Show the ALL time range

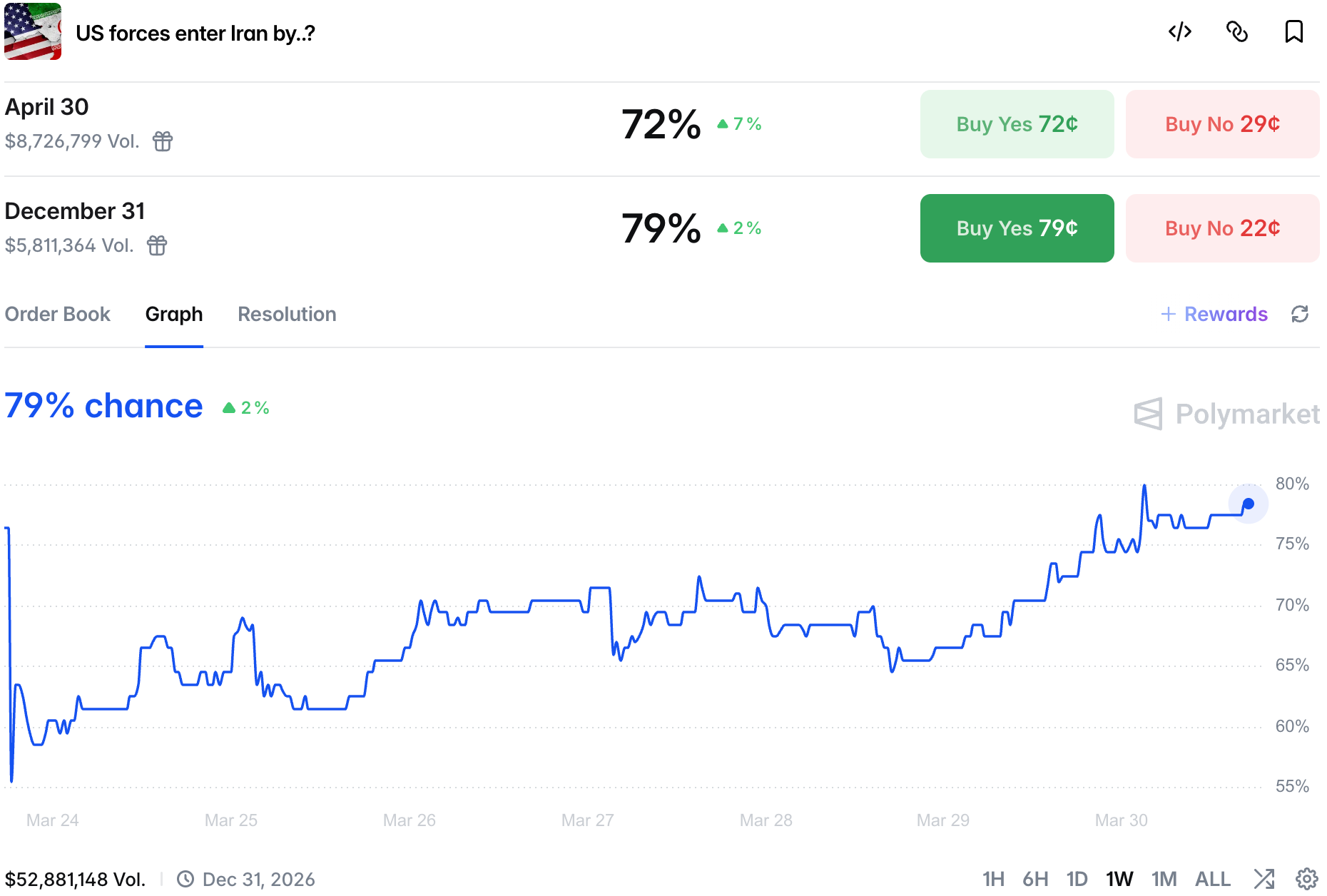1213,879
